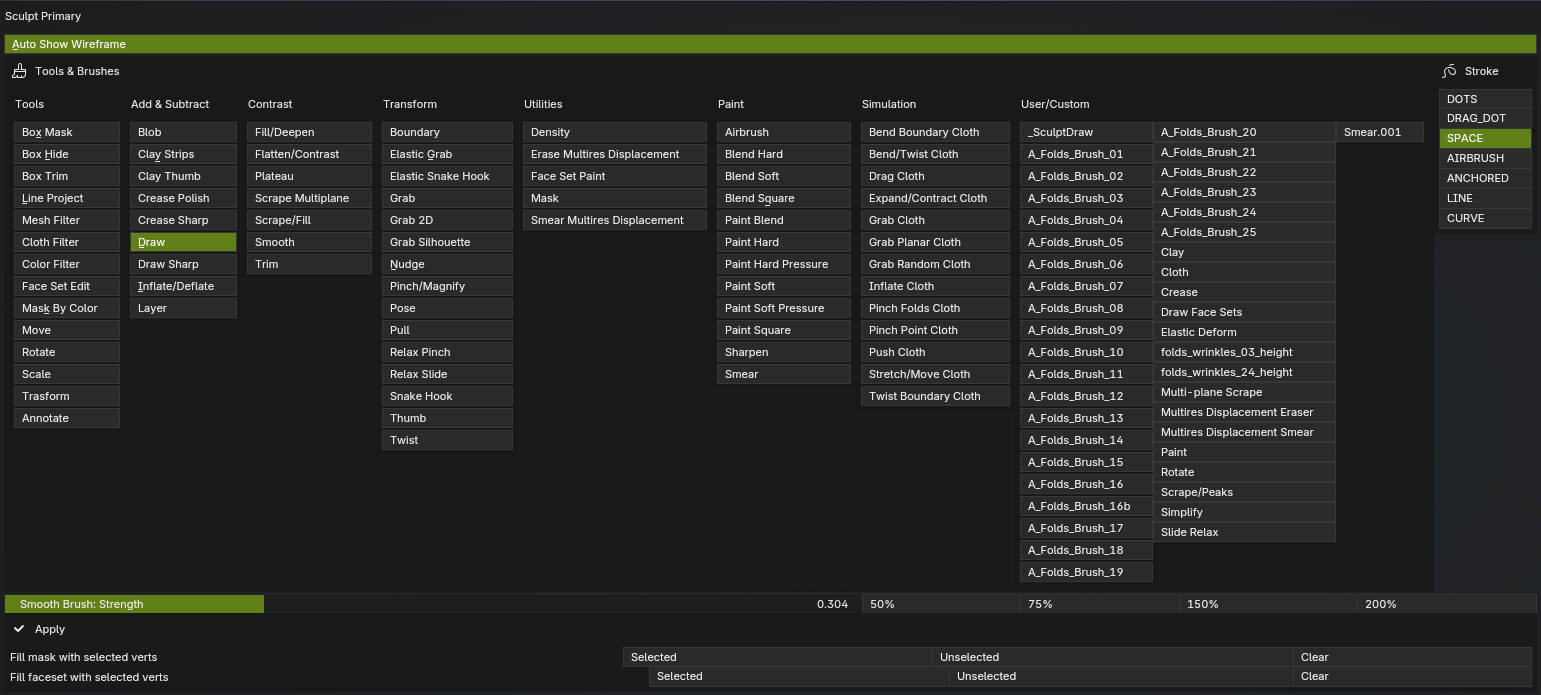
Task: Pick the folds_wrinkles_03_height brush
Action: pos(1245,352)
